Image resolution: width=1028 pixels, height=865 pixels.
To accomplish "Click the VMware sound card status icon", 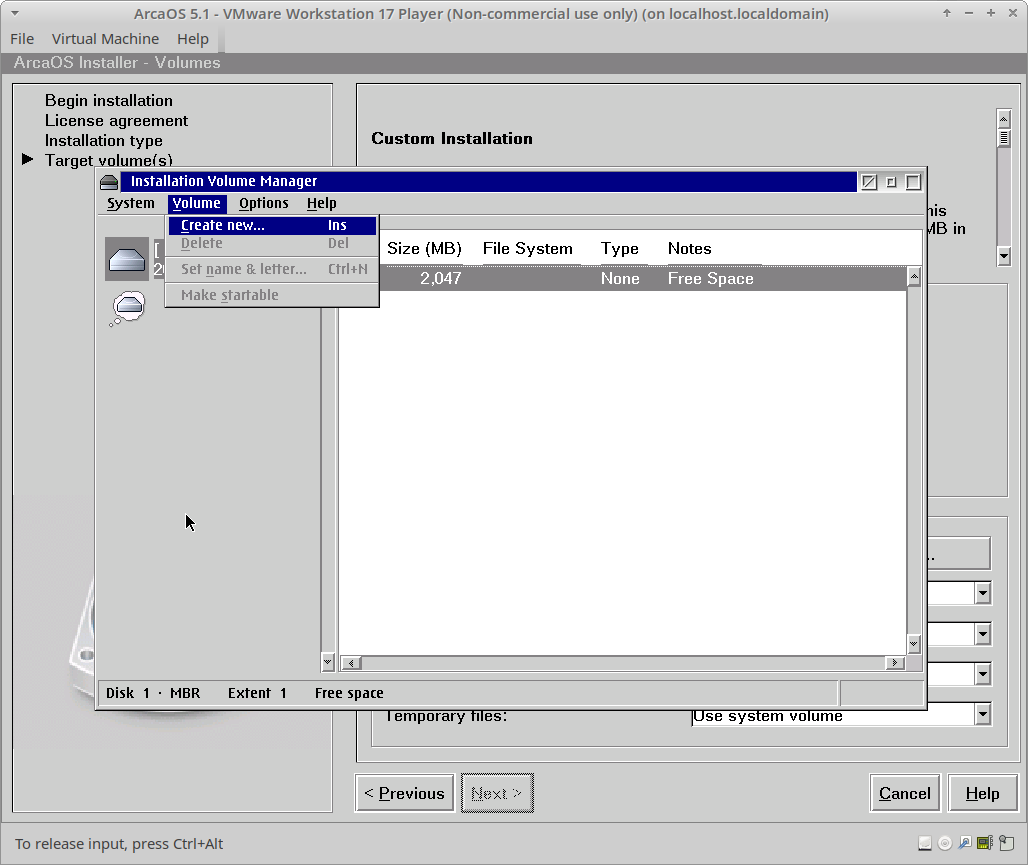I will [984, 843].
